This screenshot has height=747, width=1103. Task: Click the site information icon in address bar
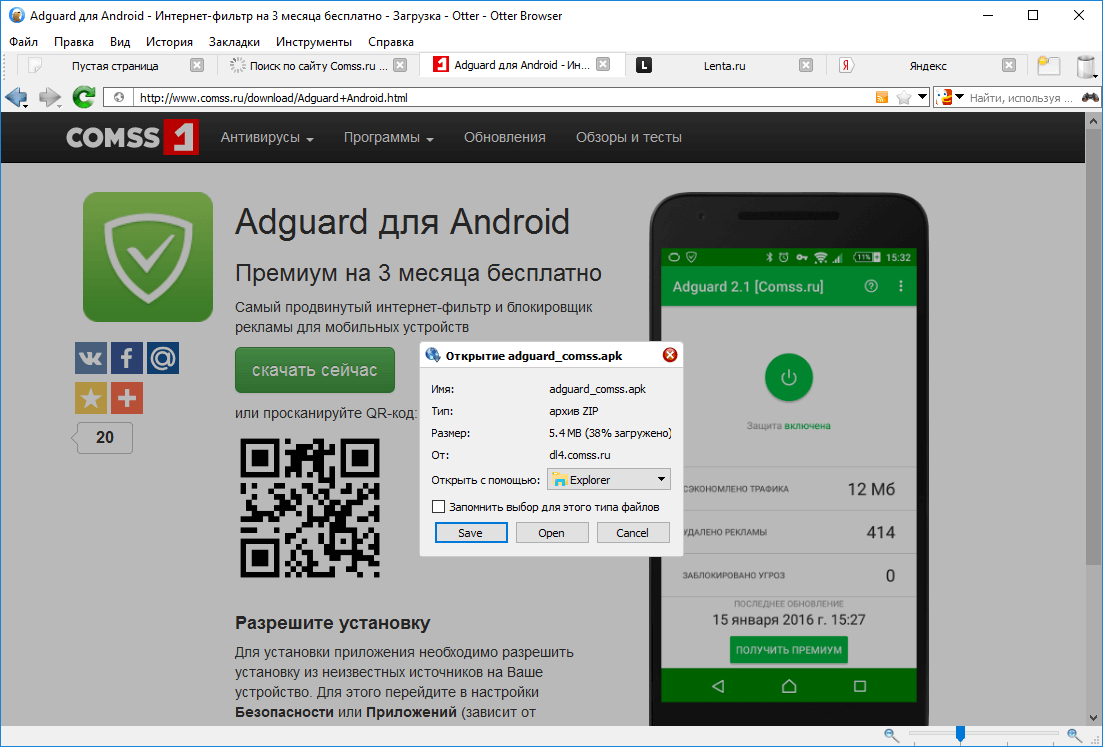tap(119, 98)
